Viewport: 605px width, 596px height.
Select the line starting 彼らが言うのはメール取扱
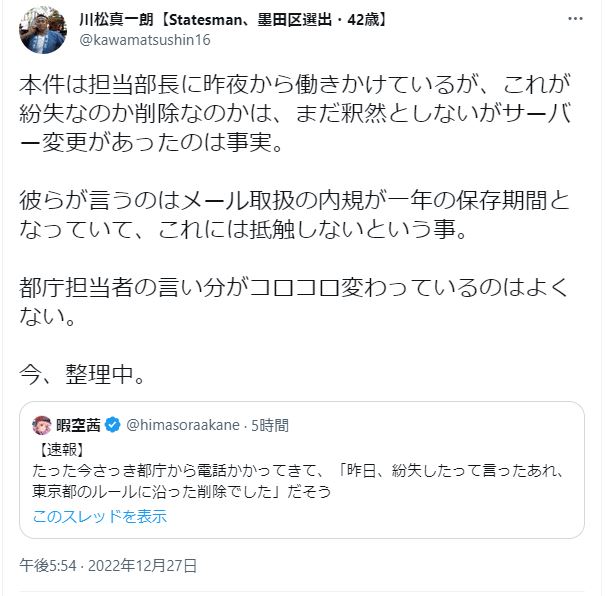[x=294, y=201]
